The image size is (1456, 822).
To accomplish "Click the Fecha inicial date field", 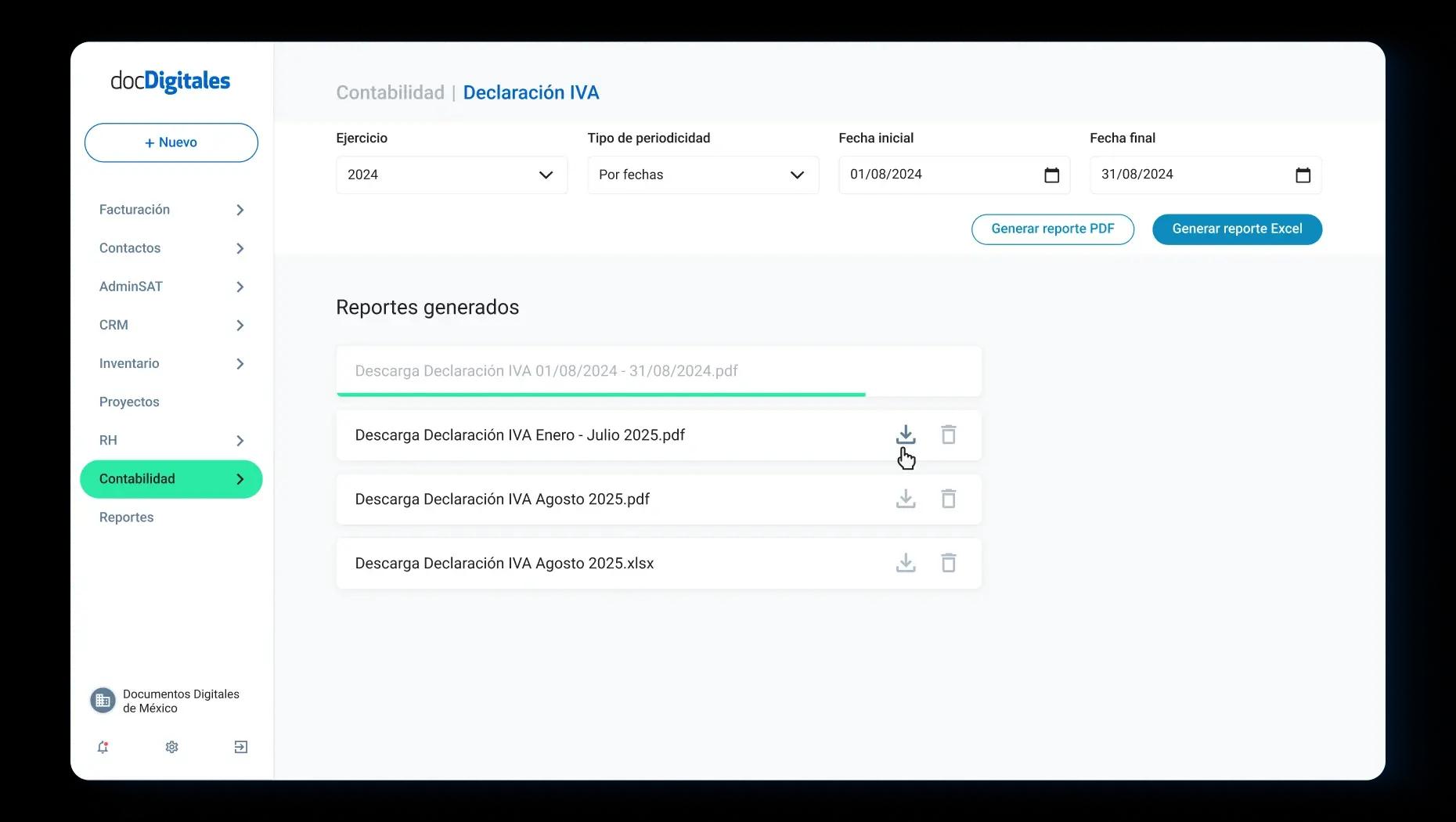I will point(939,175).
